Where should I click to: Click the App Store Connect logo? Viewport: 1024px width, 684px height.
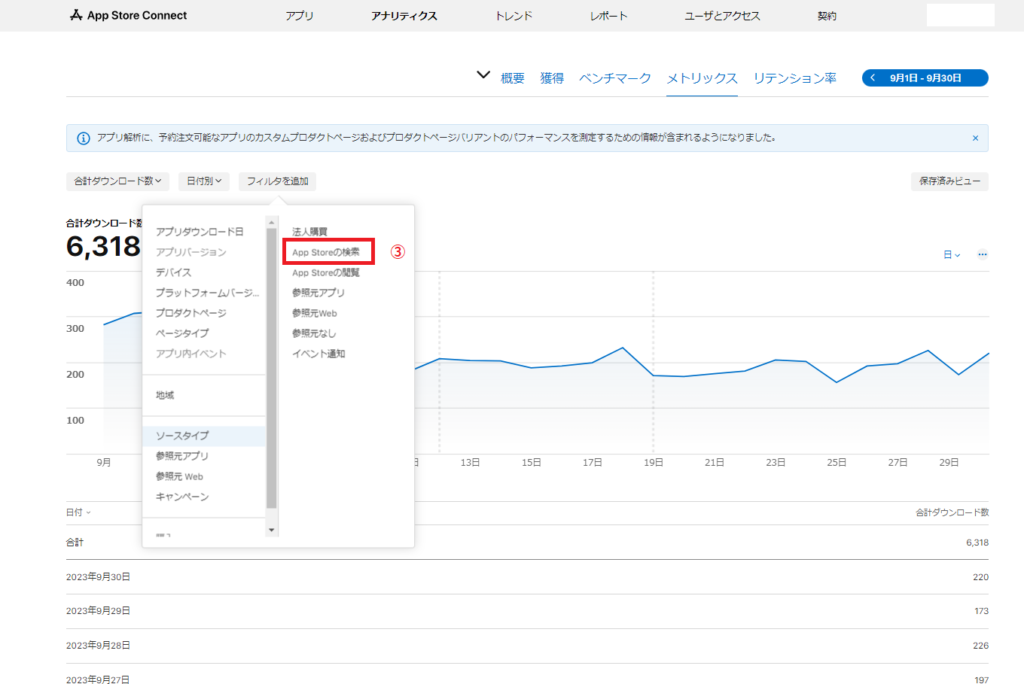point(128,15)
